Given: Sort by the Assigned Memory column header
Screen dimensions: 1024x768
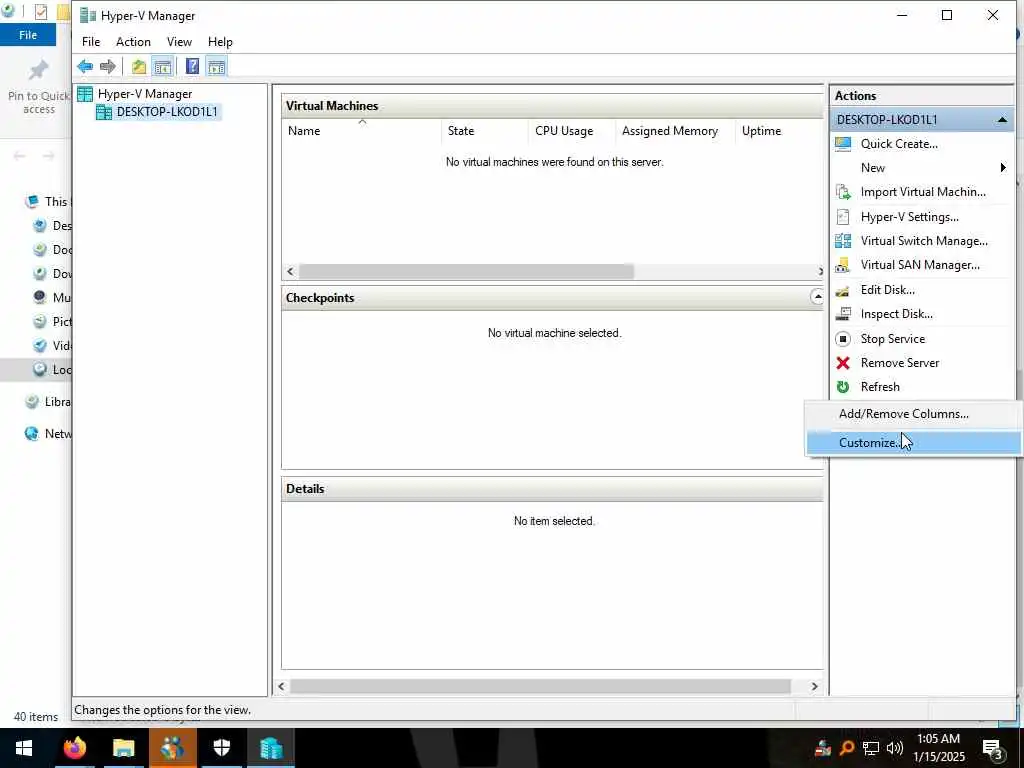Looking at the screenshot, I should point(675,131).
